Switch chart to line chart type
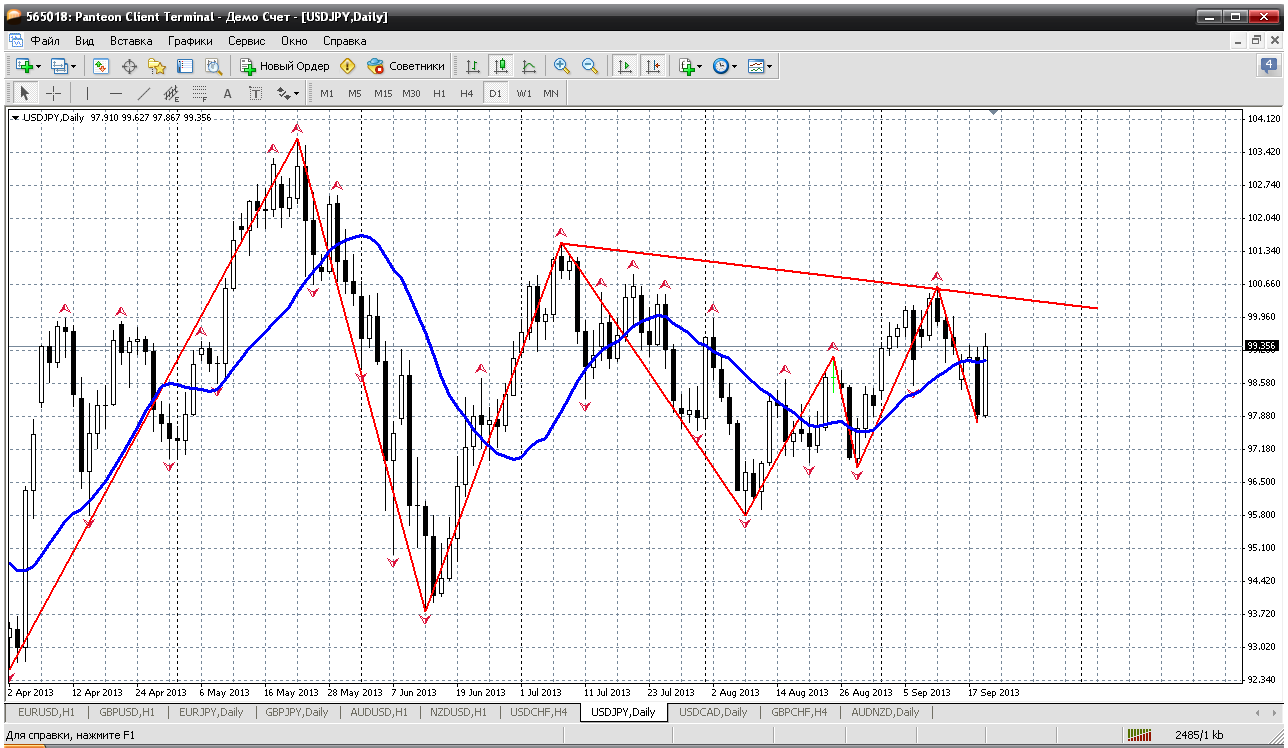Screen dimensions: 1288x748 pos(529,66)
